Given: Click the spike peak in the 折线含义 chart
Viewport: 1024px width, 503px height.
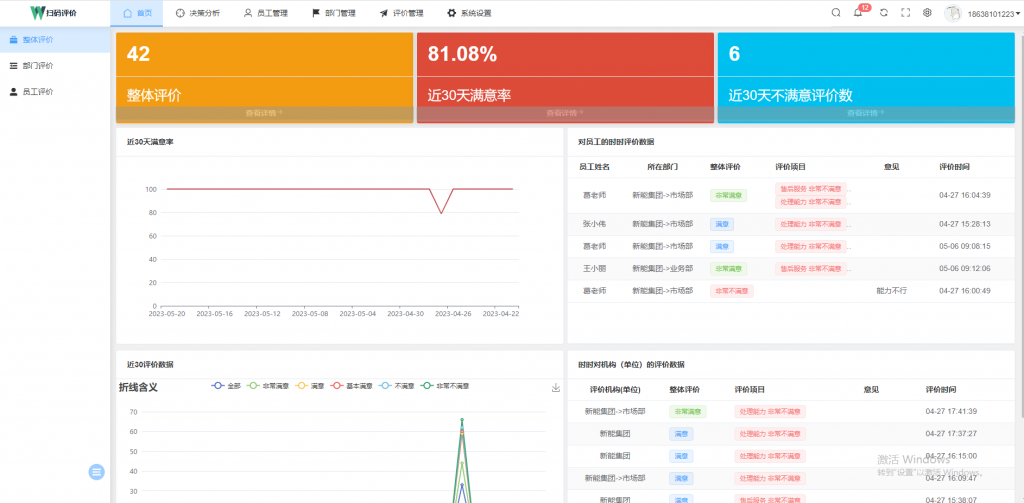Looking at the screenshot, I should (x=462, y=419).
